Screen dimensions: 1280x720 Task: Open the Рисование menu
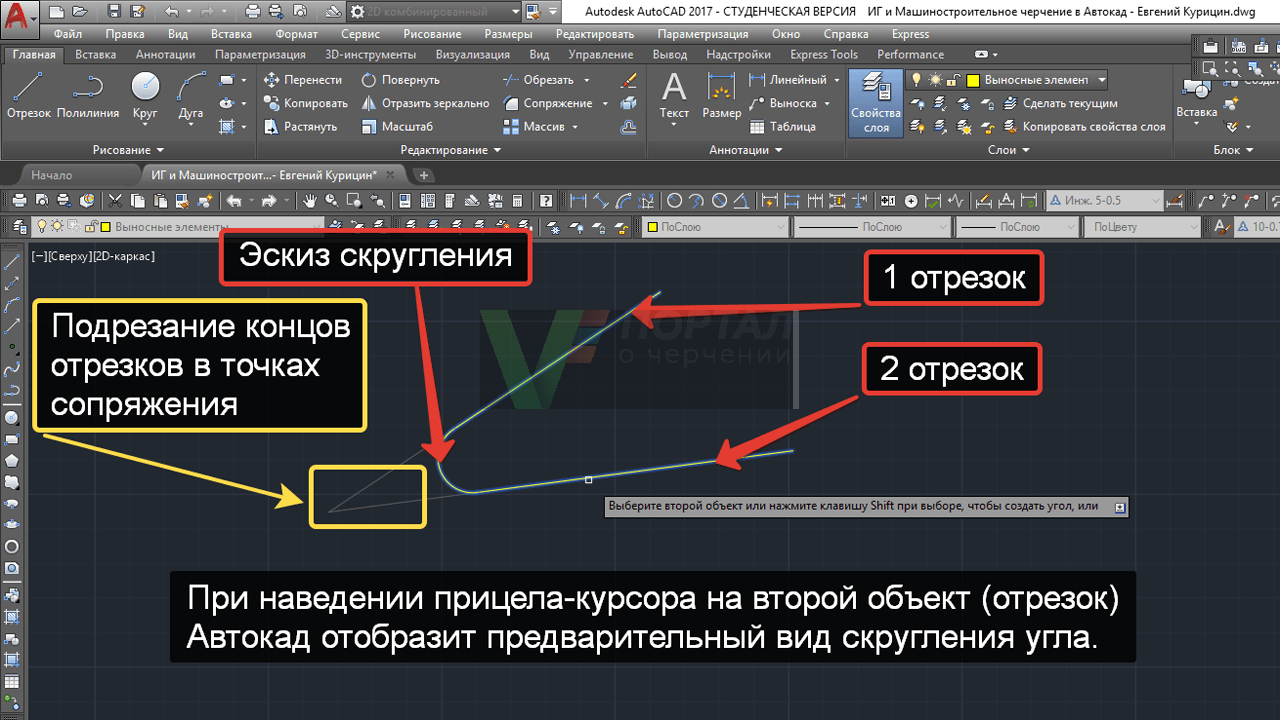point(432,34)
